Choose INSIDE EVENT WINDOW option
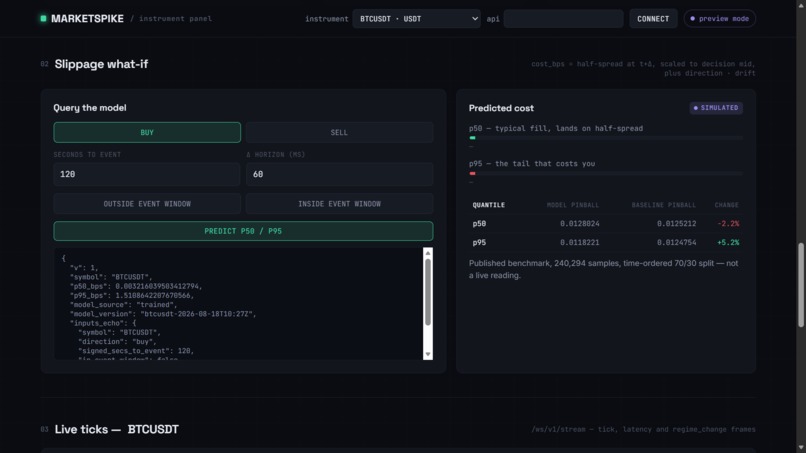This screenshot has height=453, width=806. click(x=339, y=204)
